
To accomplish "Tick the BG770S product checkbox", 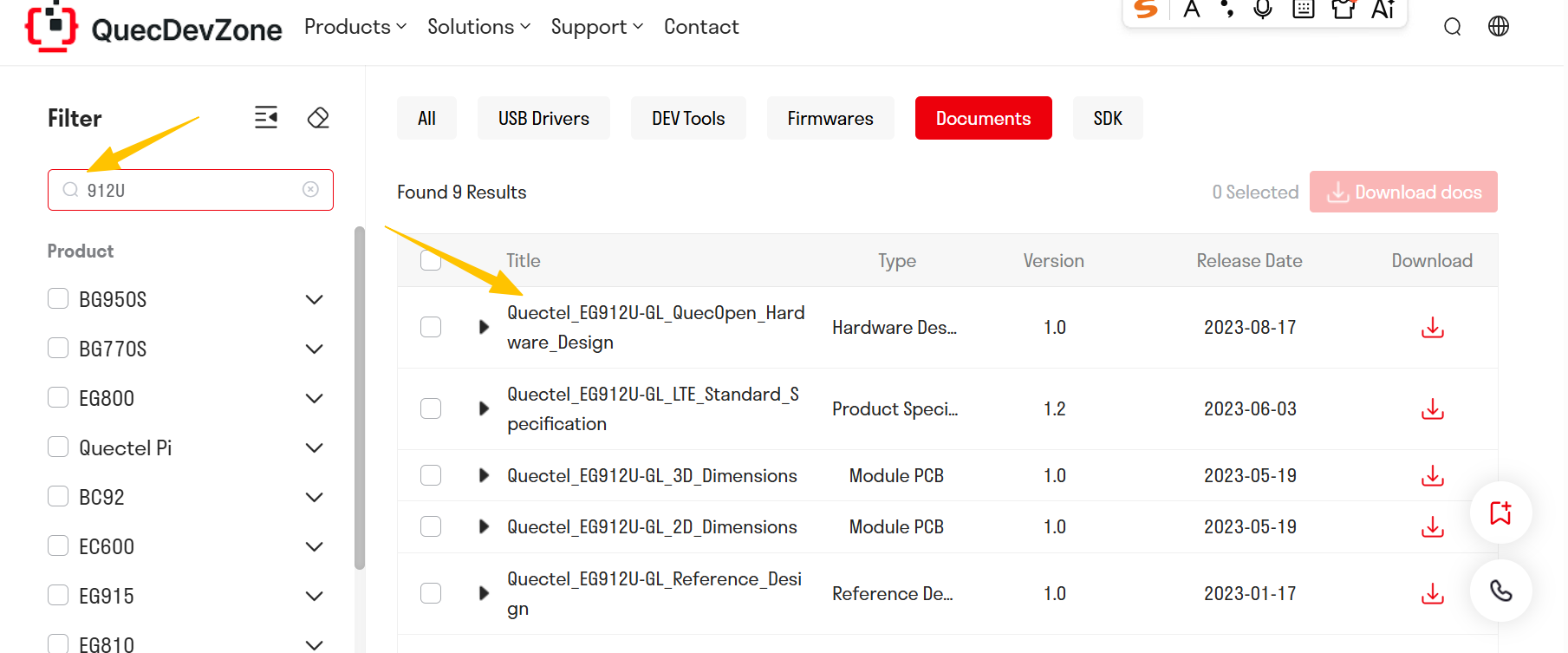I will click(x=58, y=349).
